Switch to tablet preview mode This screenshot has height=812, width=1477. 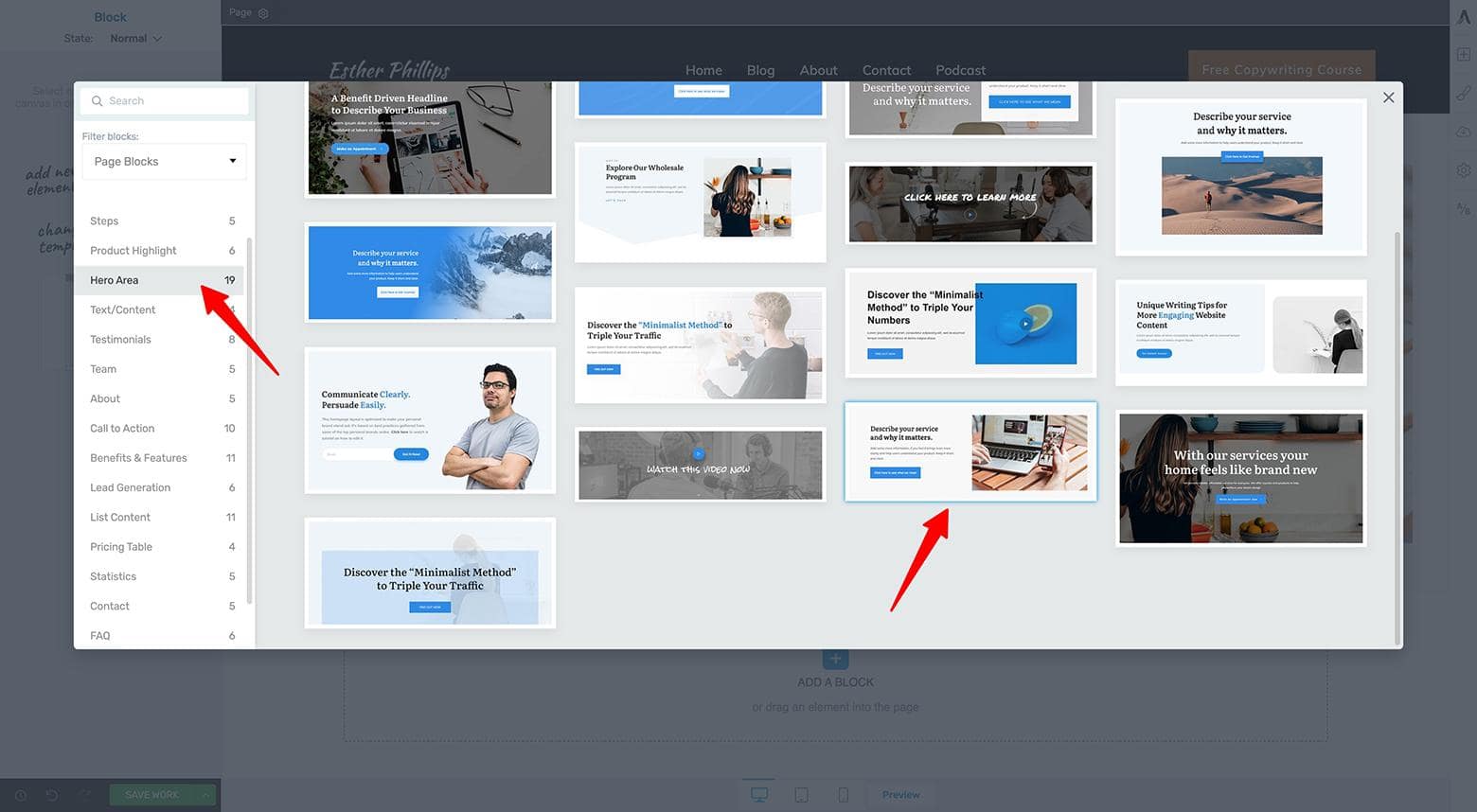click(x=801, y=795)
